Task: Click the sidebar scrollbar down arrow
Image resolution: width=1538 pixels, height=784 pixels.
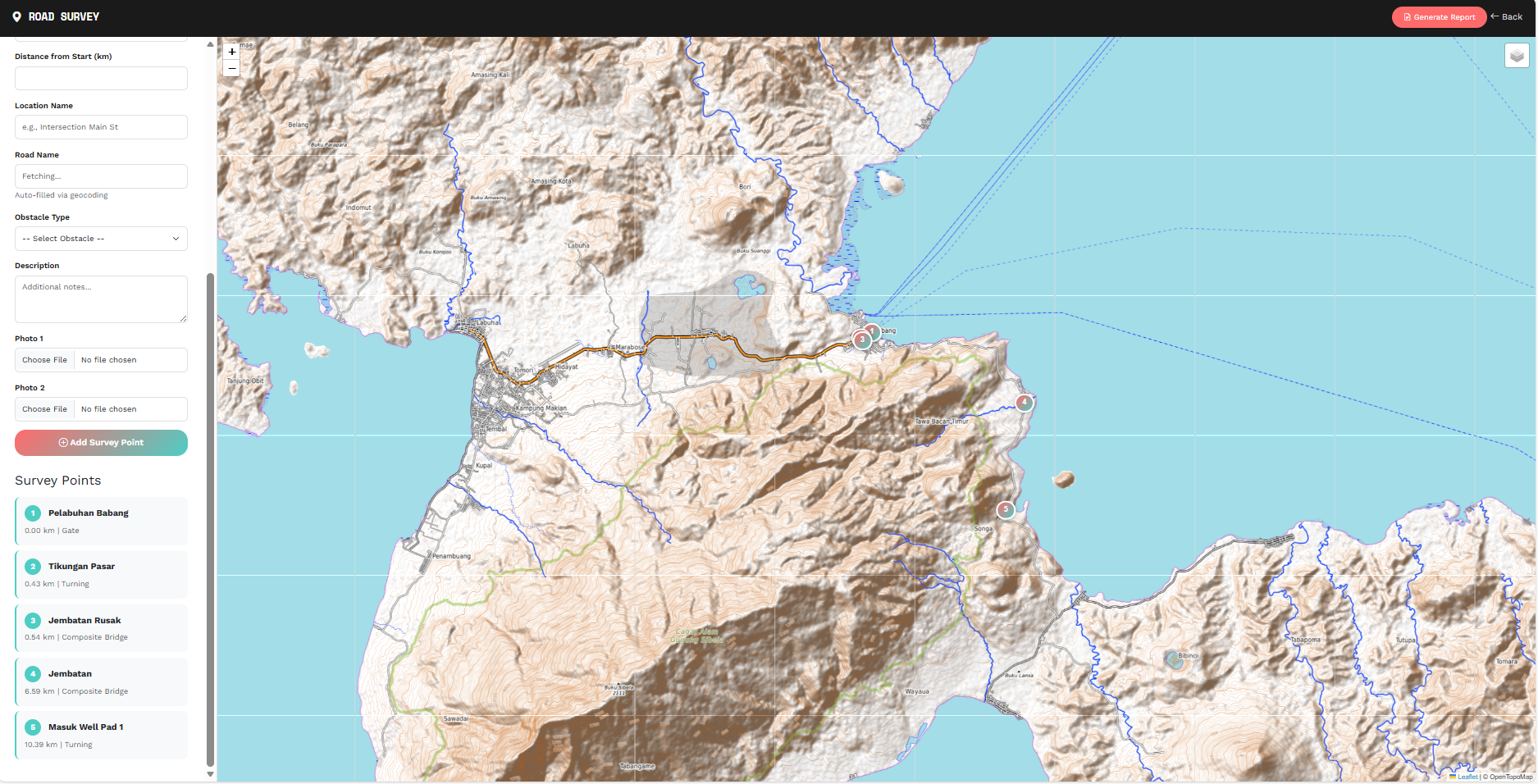Action: coord(210,773)
